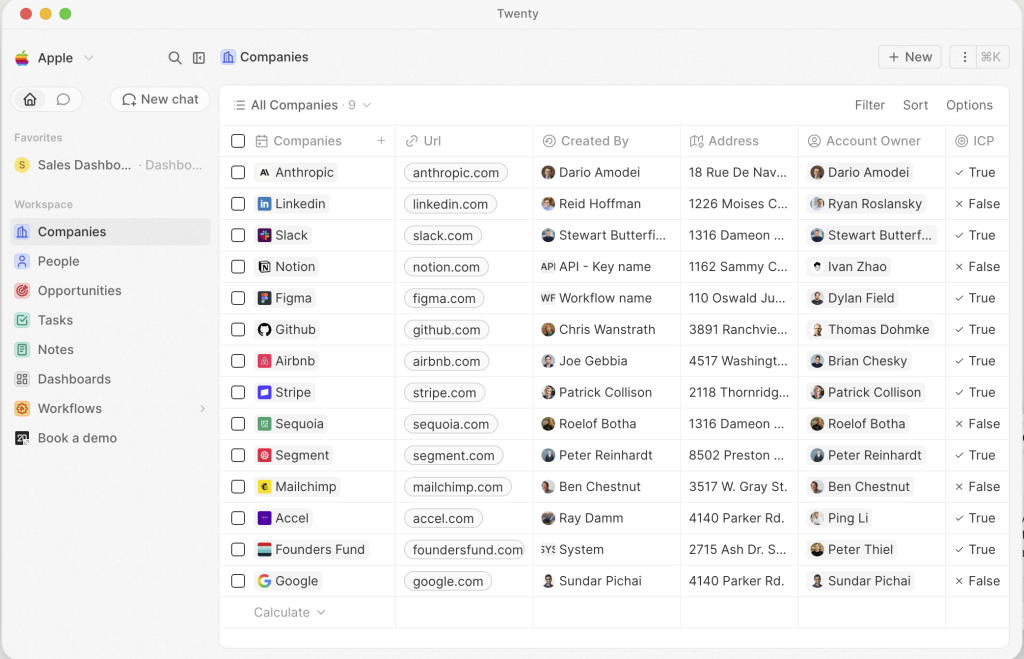This screenshot has height=659, width=1024.
Task: Check the Anthropic row checkbox
Action: 238,172
